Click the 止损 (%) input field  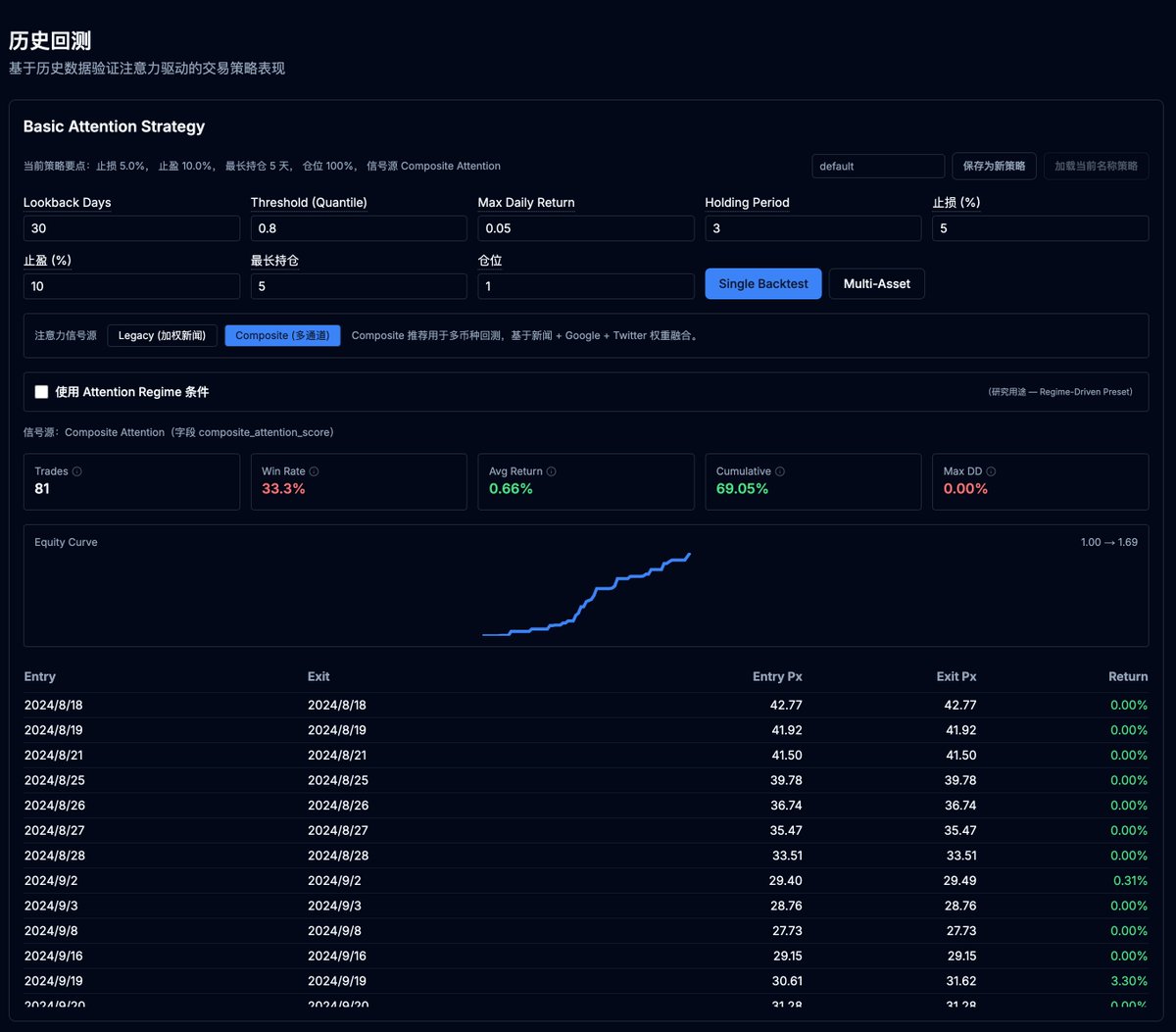[1041, 228]
